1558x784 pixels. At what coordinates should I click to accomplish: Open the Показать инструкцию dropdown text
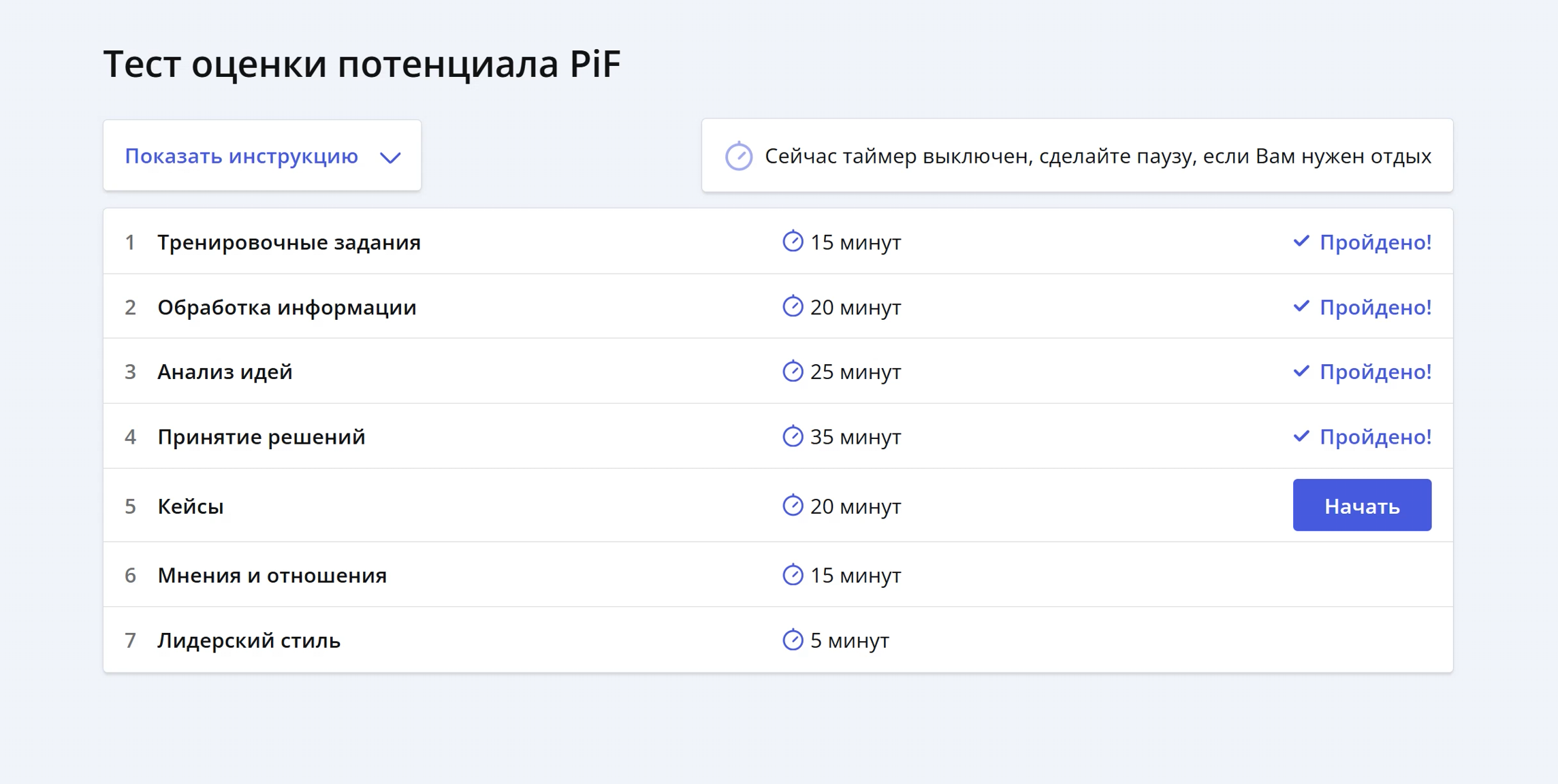pos(241,156)
